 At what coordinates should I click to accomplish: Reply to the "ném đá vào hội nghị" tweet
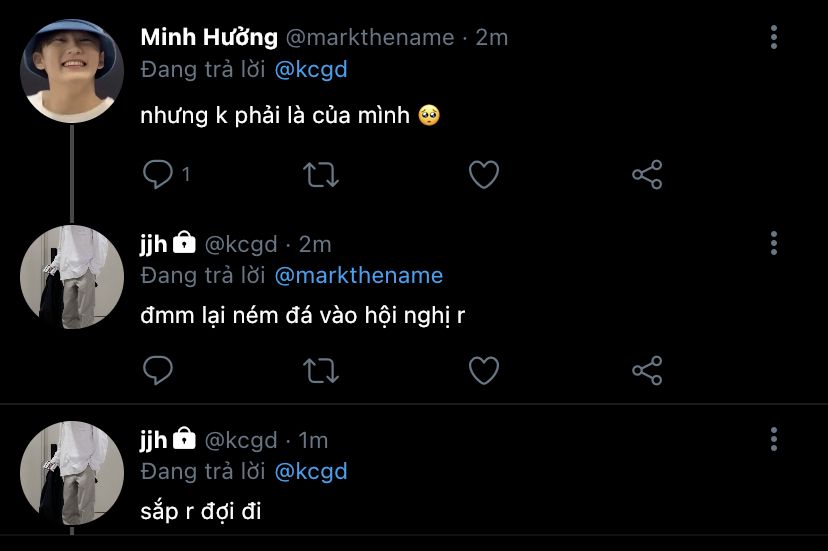(x=159, y=371)
